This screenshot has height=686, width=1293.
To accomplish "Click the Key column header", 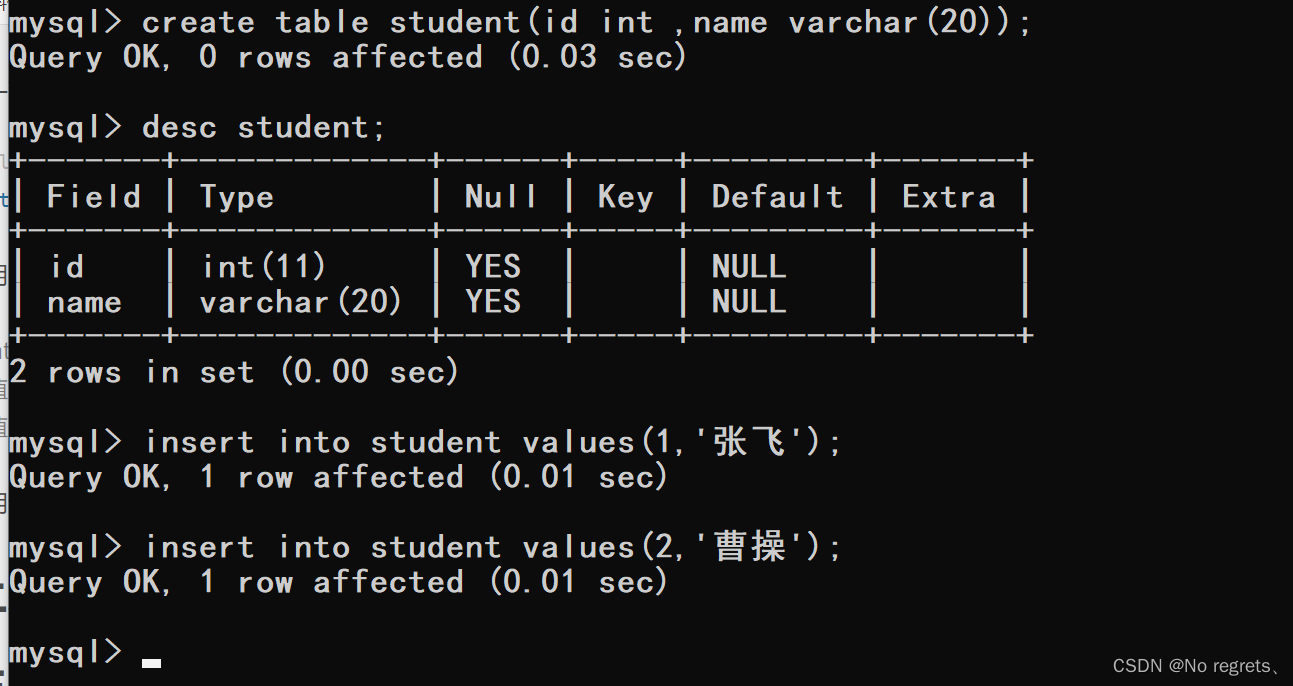I will [x=625, y=197].
